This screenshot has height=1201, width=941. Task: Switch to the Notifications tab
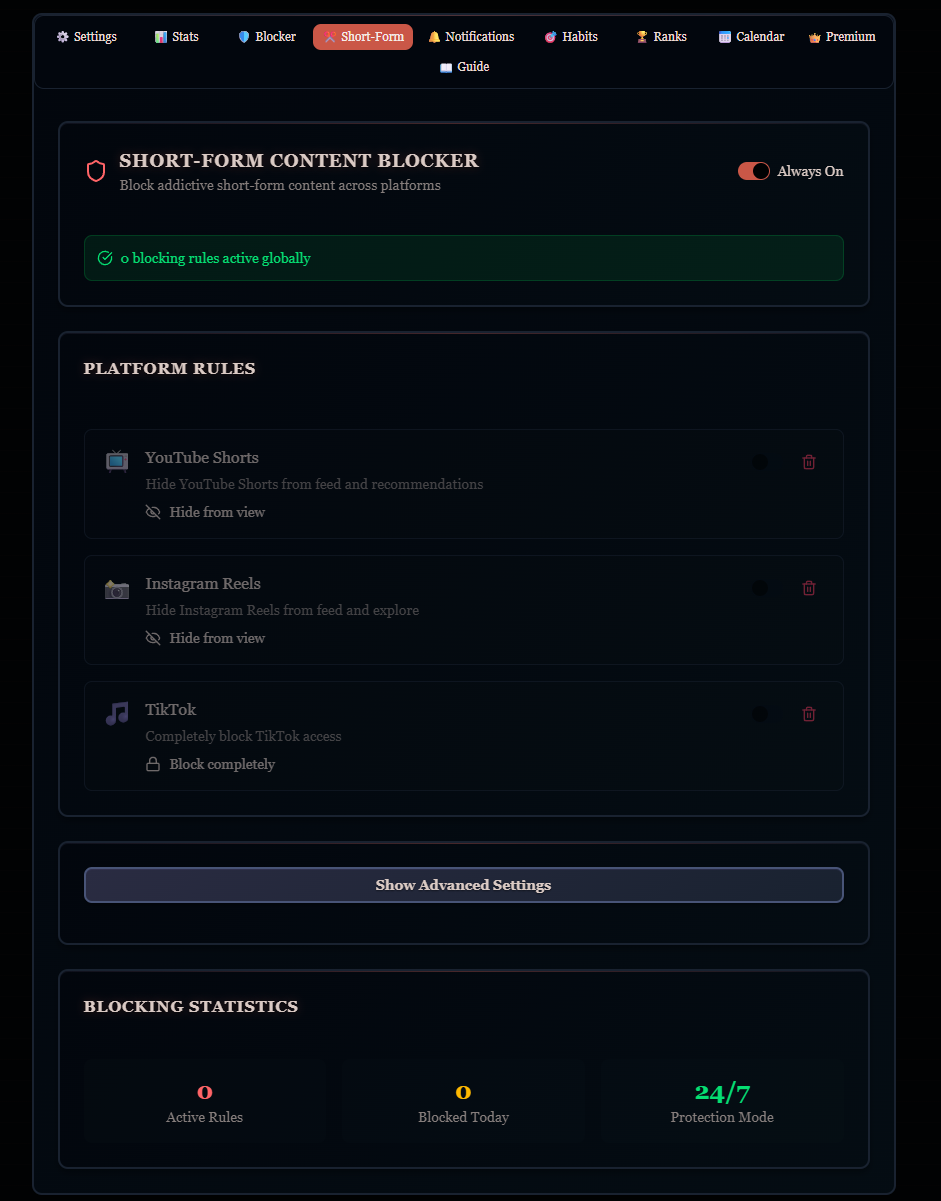click(470, 36)
